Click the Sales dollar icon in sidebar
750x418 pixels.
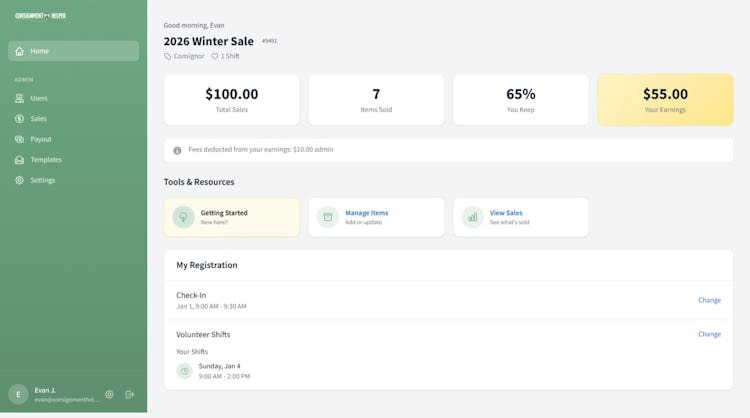click(x=20, y=119)
